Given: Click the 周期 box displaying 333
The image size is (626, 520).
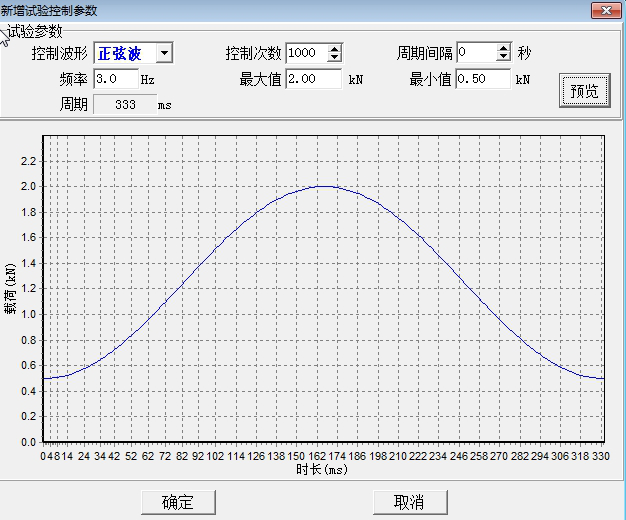Looking at the screenshot, I should 122,104.
